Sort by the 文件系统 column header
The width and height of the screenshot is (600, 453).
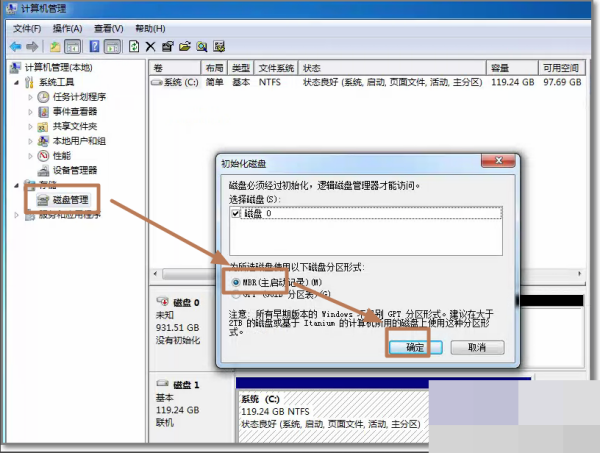click(x=276, y=68)
